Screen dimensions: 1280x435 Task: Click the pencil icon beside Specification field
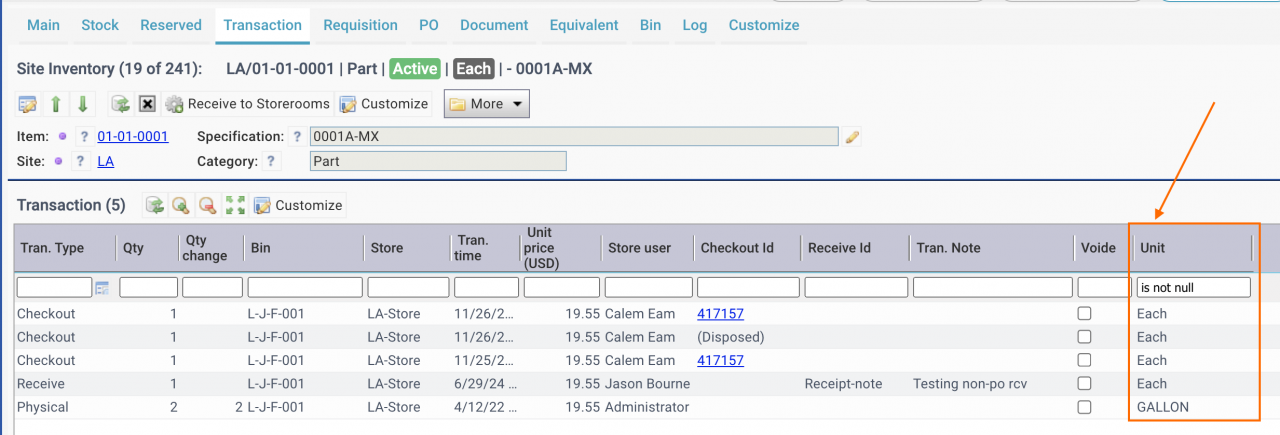[852, 137]
